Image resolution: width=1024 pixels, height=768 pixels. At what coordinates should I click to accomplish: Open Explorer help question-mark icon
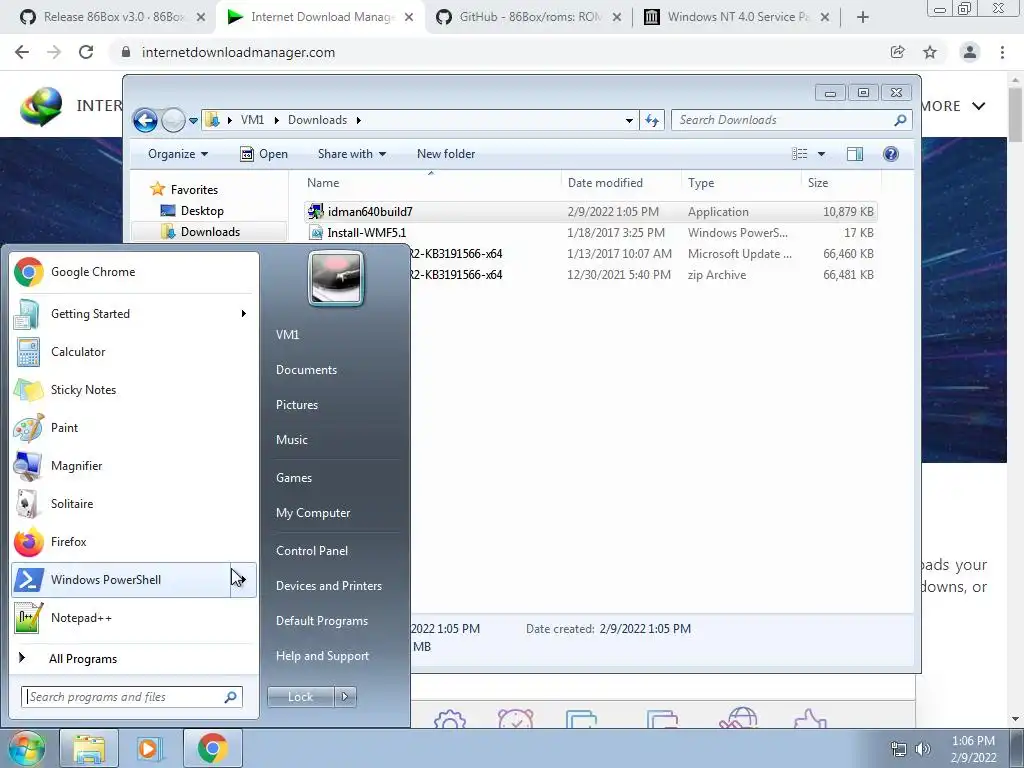point(891,154)
